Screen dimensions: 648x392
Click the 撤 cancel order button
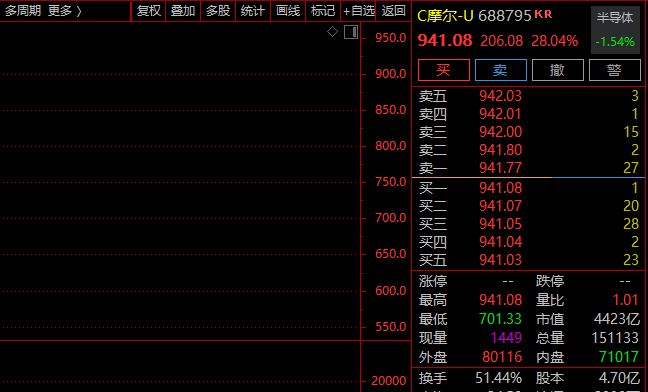pos(557,70)
